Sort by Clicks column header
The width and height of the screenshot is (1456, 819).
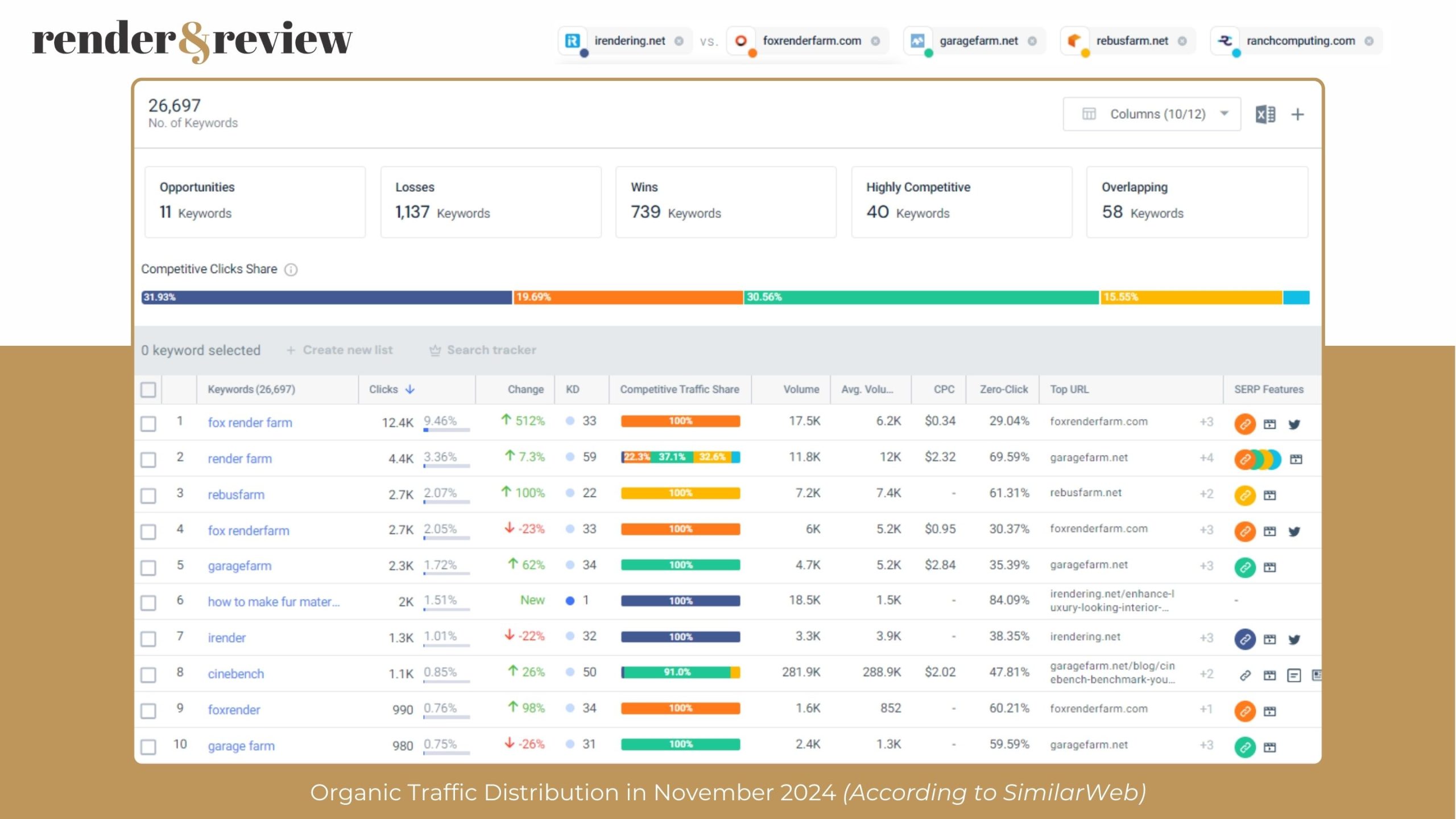point(392,390)
